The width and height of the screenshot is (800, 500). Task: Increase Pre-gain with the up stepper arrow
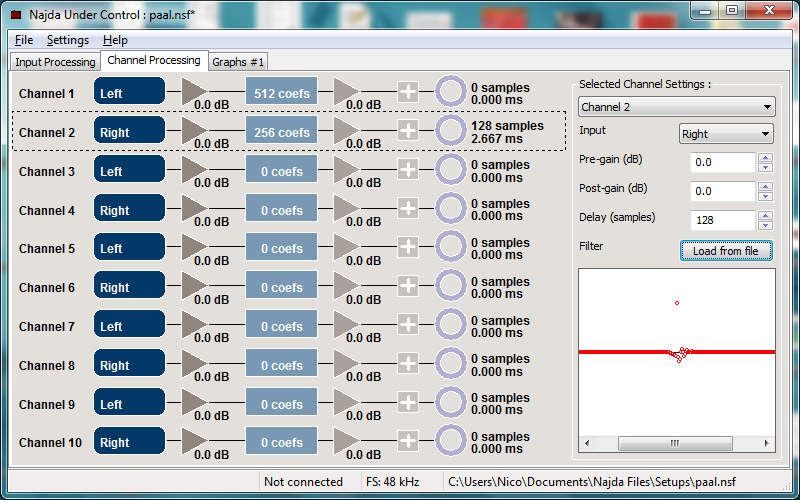click(765, 158)
